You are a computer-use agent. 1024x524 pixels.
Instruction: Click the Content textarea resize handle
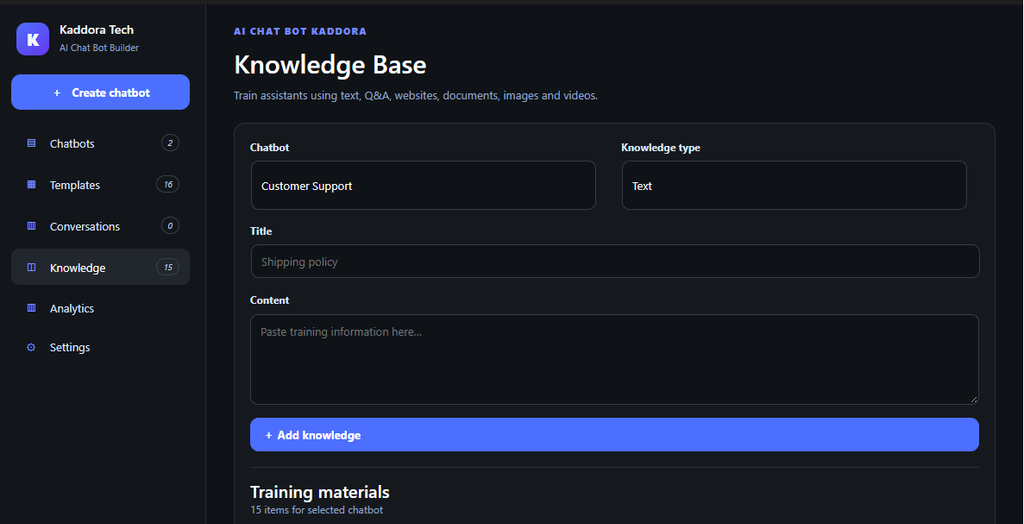point(974,399)
